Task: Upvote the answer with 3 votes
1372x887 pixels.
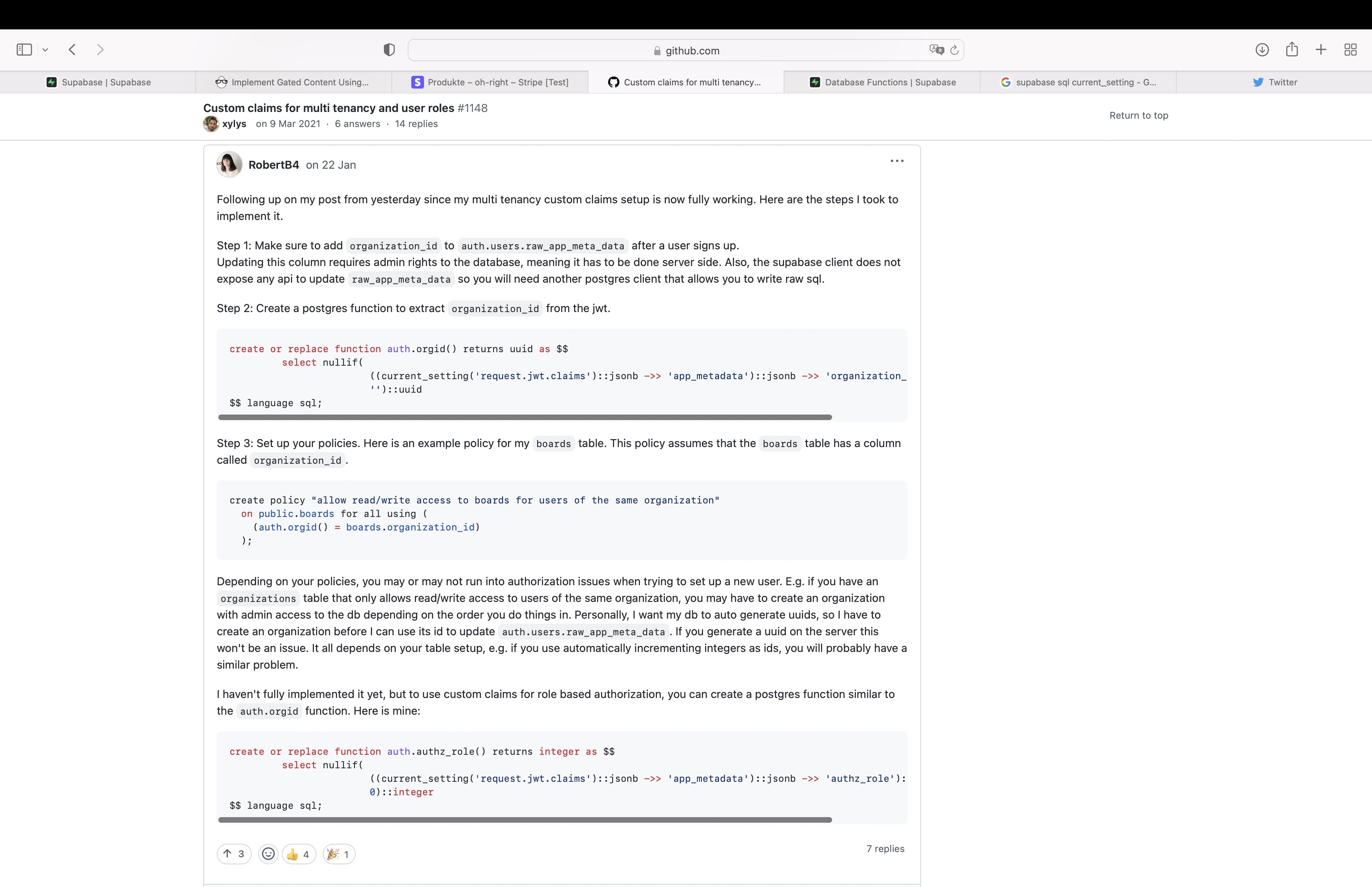Action: [x=234, y=854]
